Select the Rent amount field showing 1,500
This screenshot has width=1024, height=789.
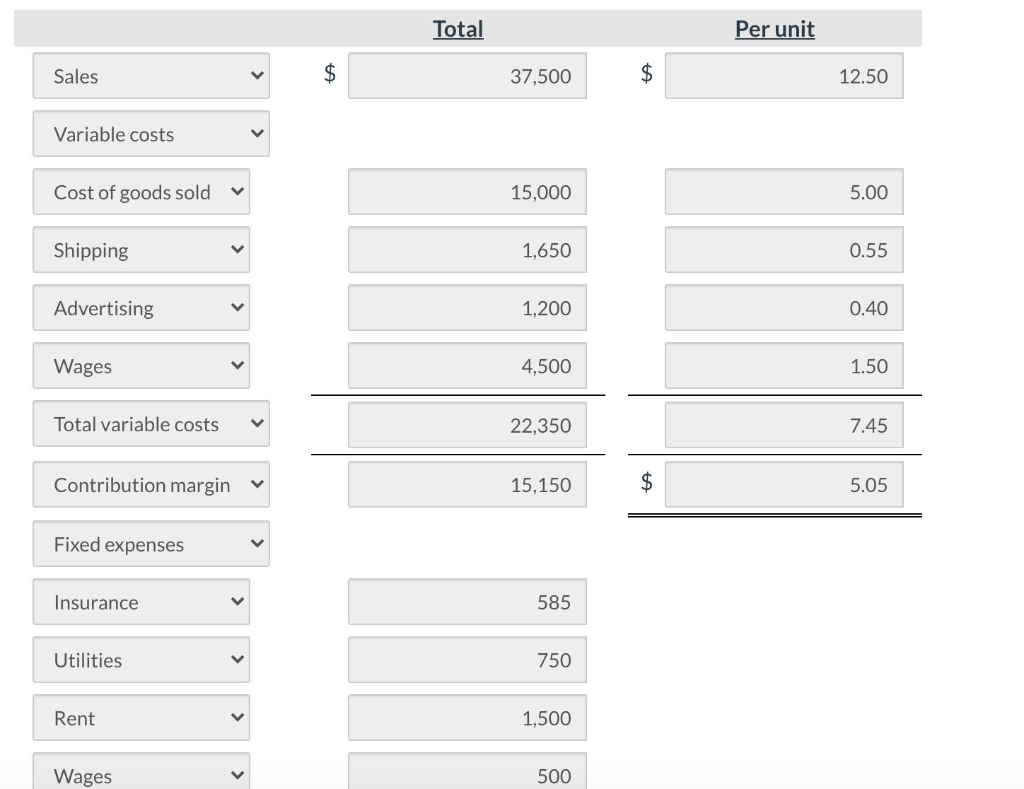(466, 717)
